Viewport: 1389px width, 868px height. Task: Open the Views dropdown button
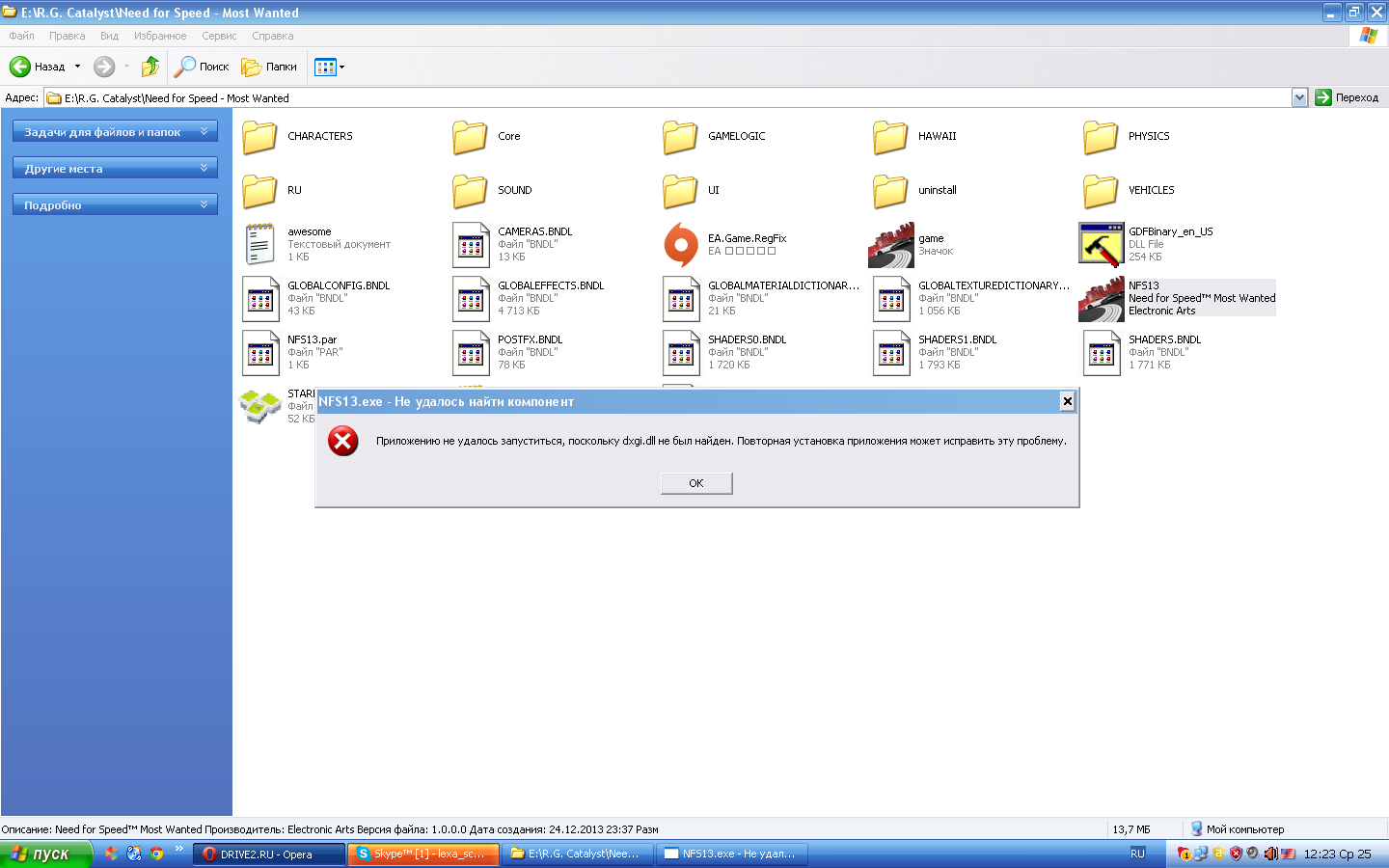330,67
